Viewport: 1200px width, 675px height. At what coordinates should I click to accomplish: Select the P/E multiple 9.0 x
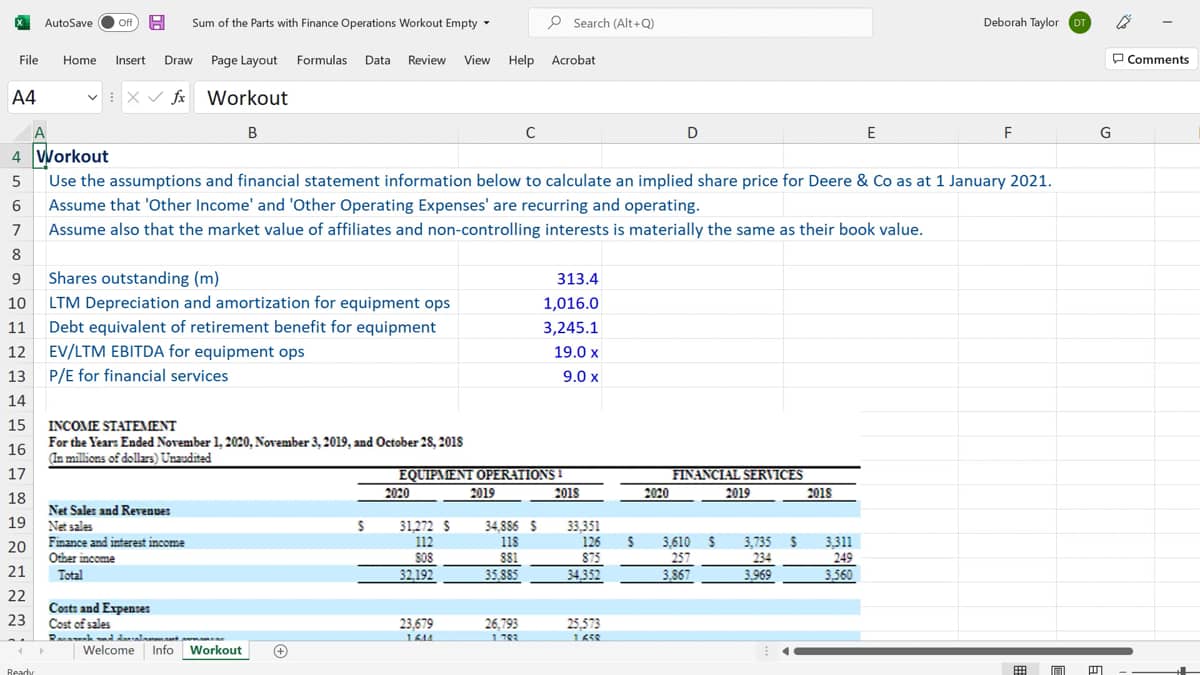(530, 376)
